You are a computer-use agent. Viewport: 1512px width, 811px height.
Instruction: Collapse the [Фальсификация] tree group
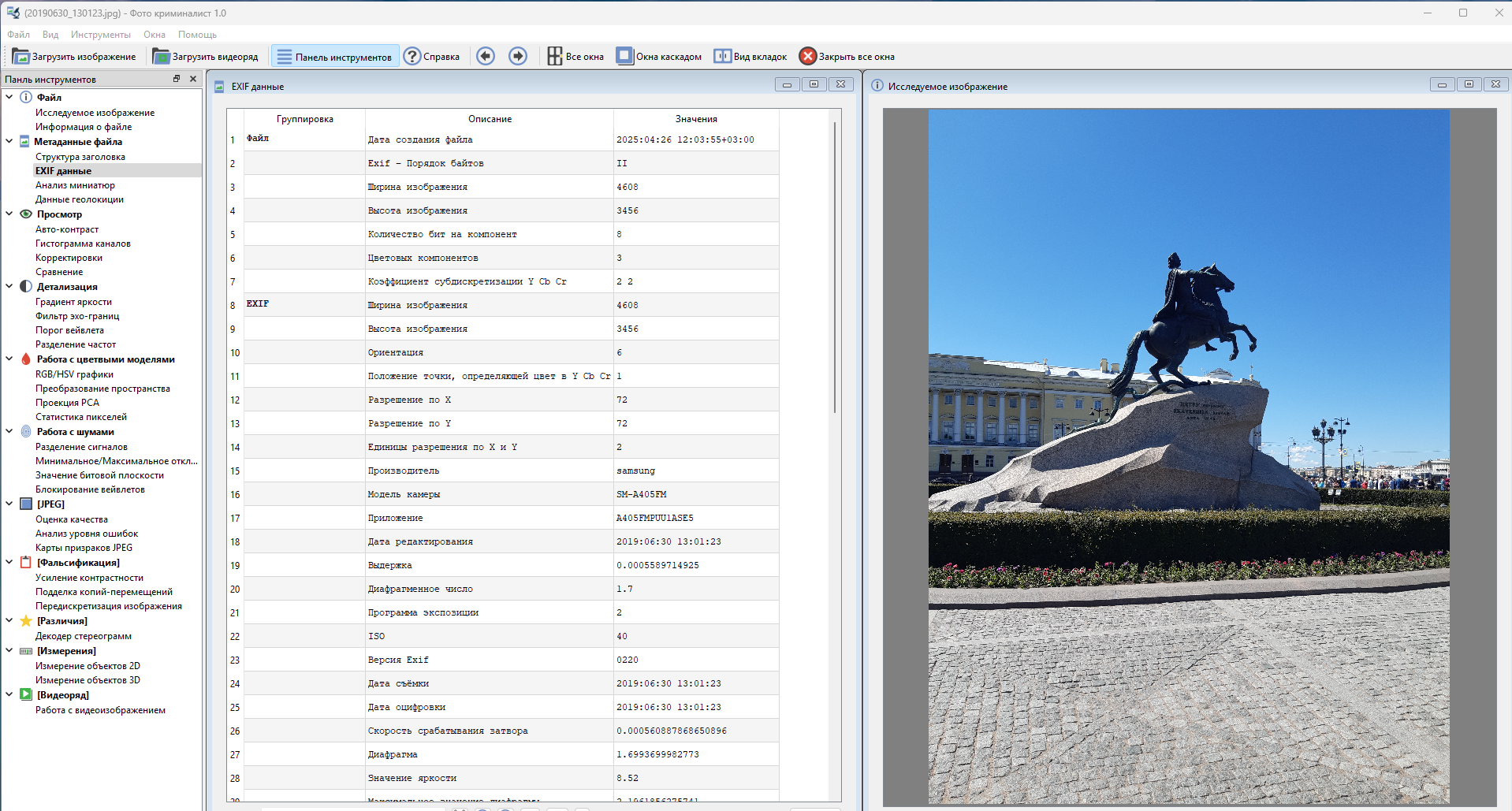coord(9,562)
